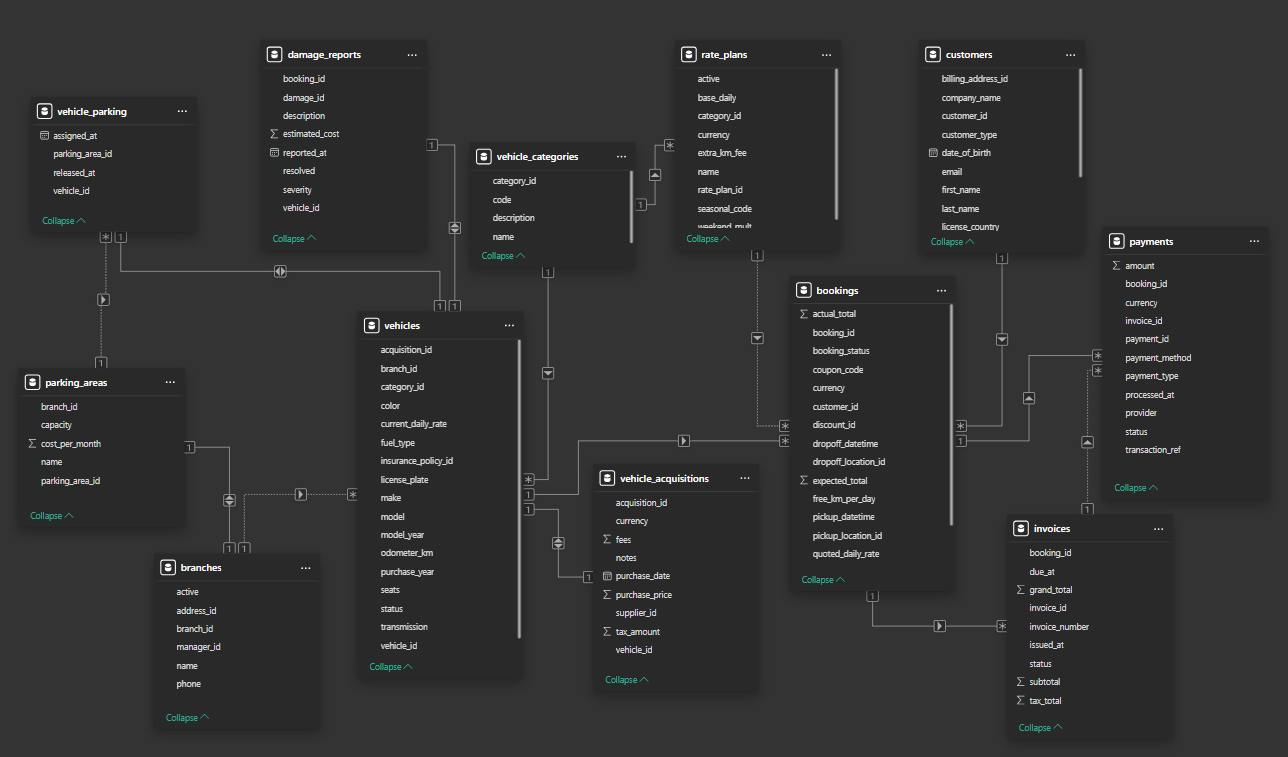1288x757 pixels.
Task: Click the sigma icon next to estimated_cost
Action: [x=274, y=134]
